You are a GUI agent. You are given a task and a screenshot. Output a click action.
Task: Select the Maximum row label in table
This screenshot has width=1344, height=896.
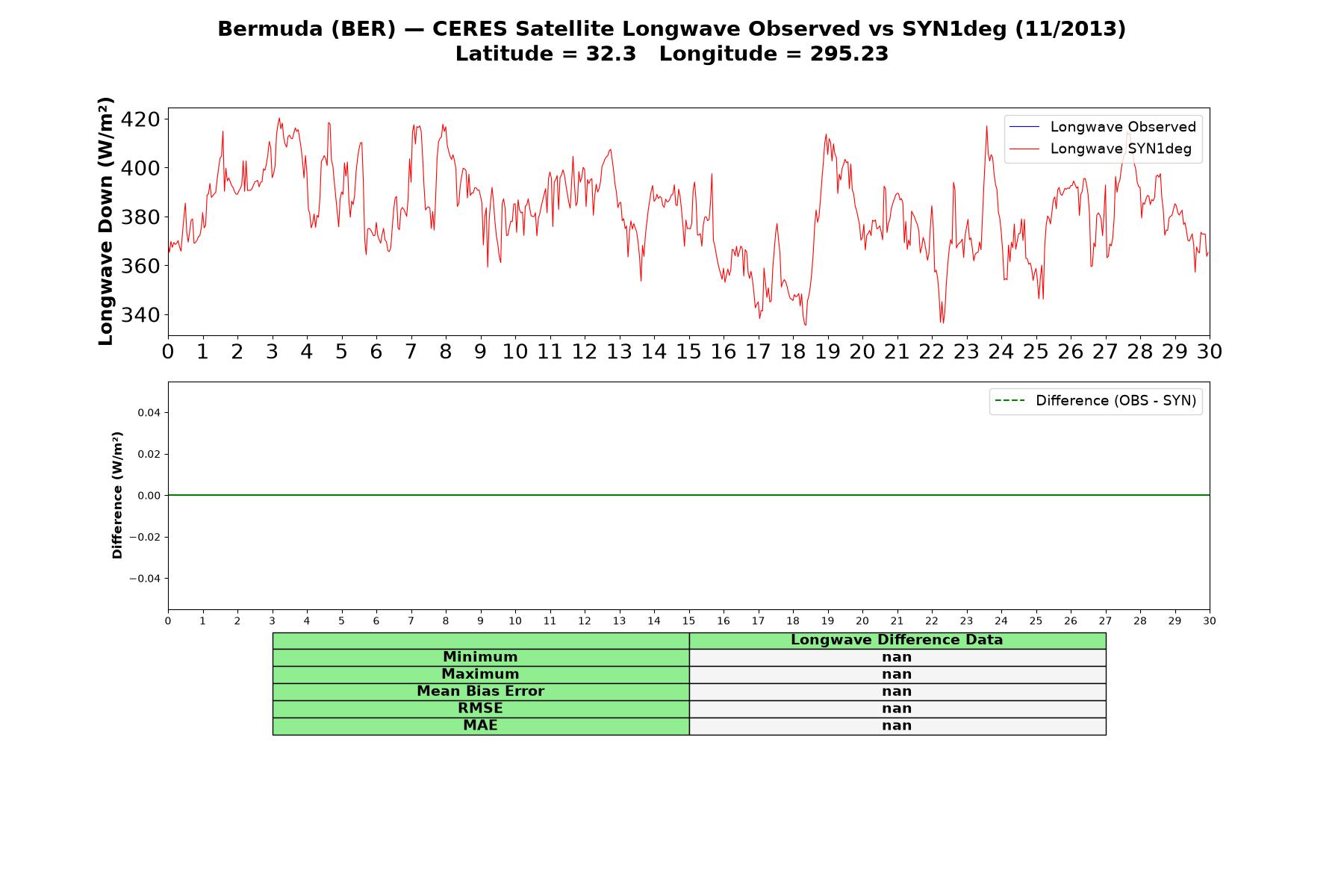481,674
